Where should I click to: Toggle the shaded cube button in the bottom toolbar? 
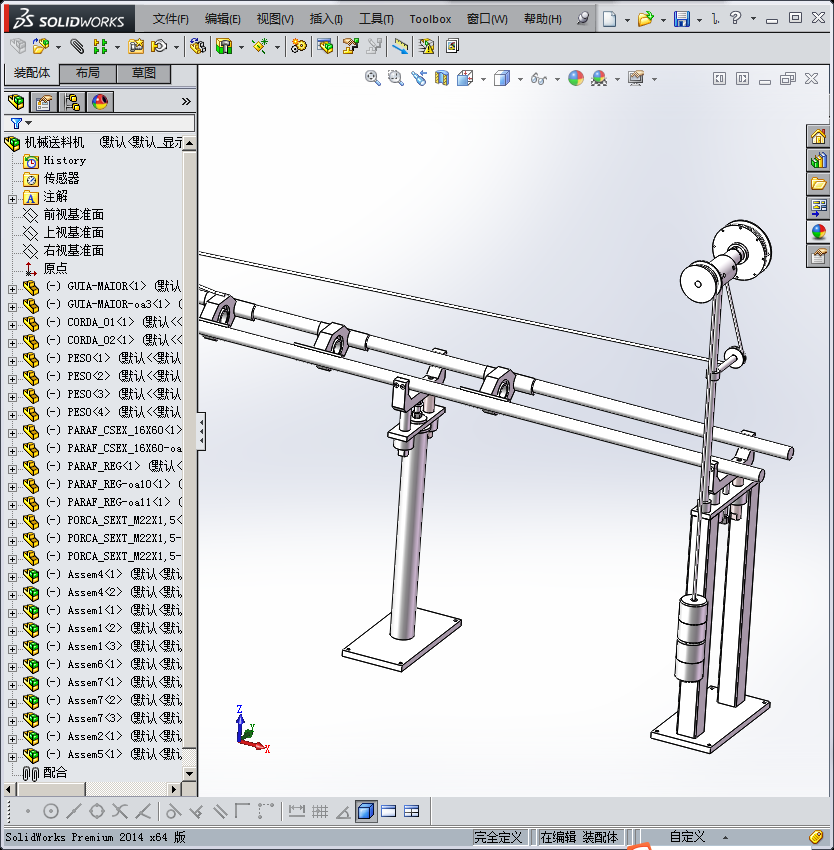point(366,811)
